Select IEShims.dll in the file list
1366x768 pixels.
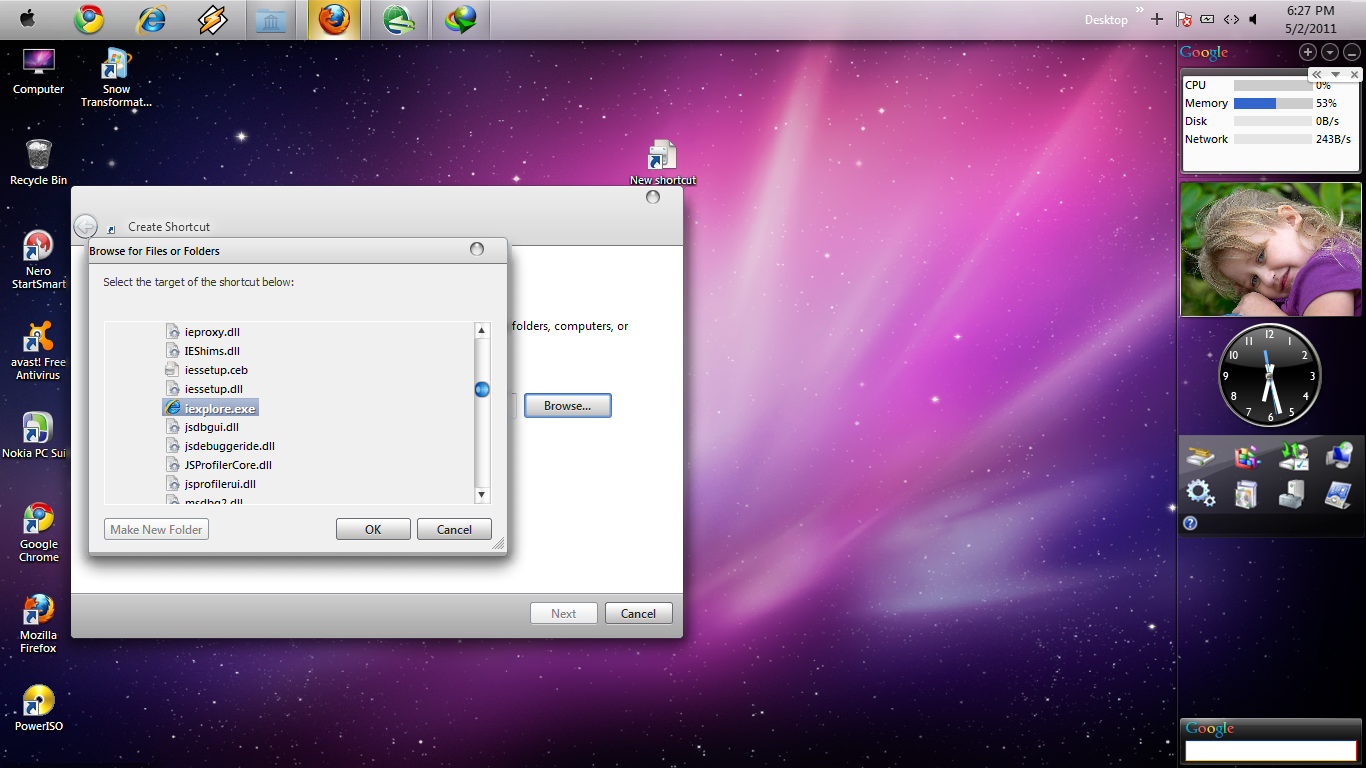pyautogui.click(x=203, y=351)
